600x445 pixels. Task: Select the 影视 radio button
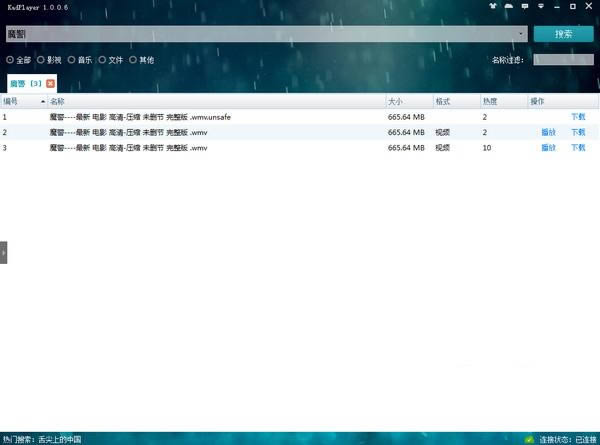coord(41,60)
